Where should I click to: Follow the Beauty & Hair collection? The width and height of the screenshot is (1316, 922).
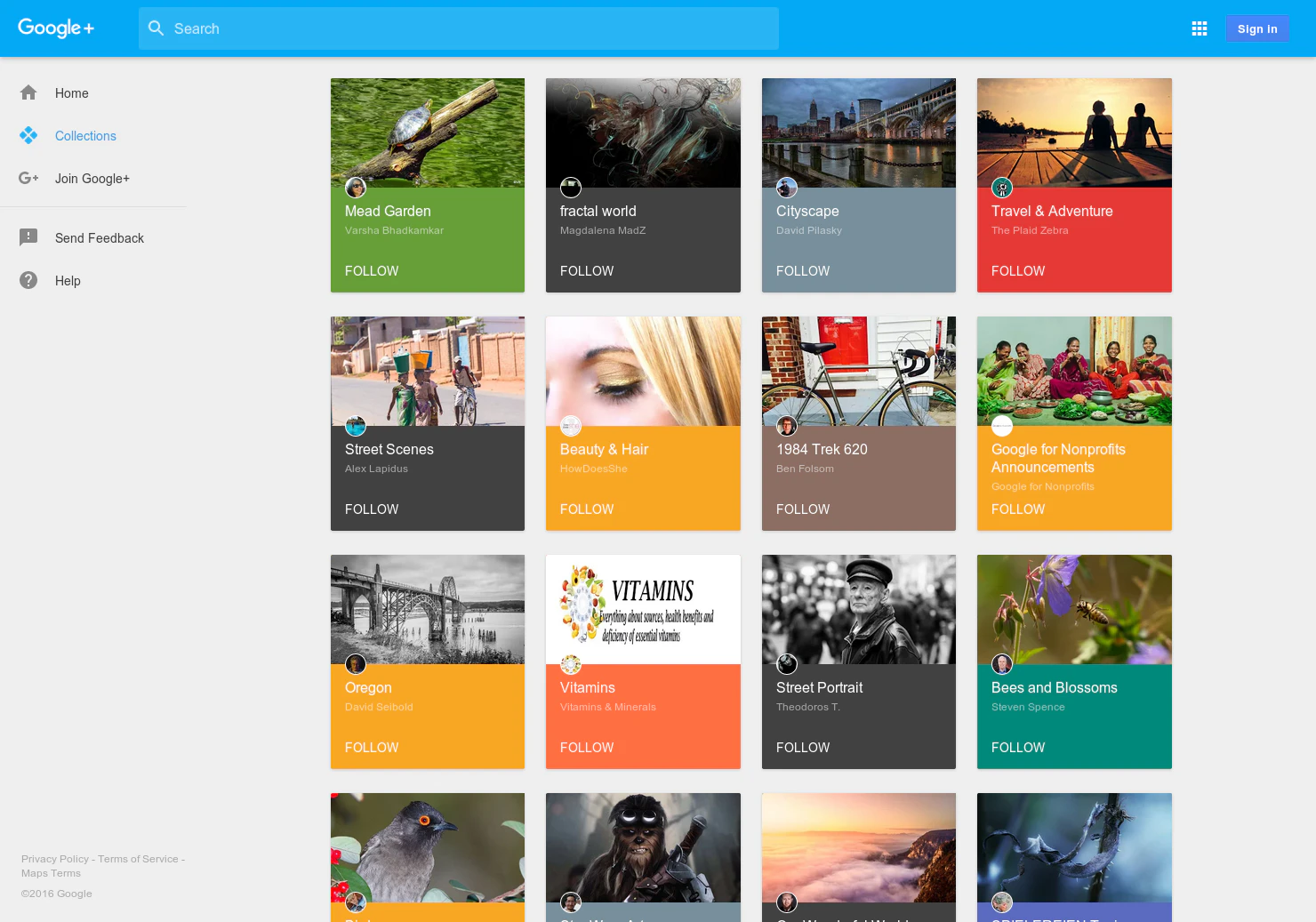point(587,509)
